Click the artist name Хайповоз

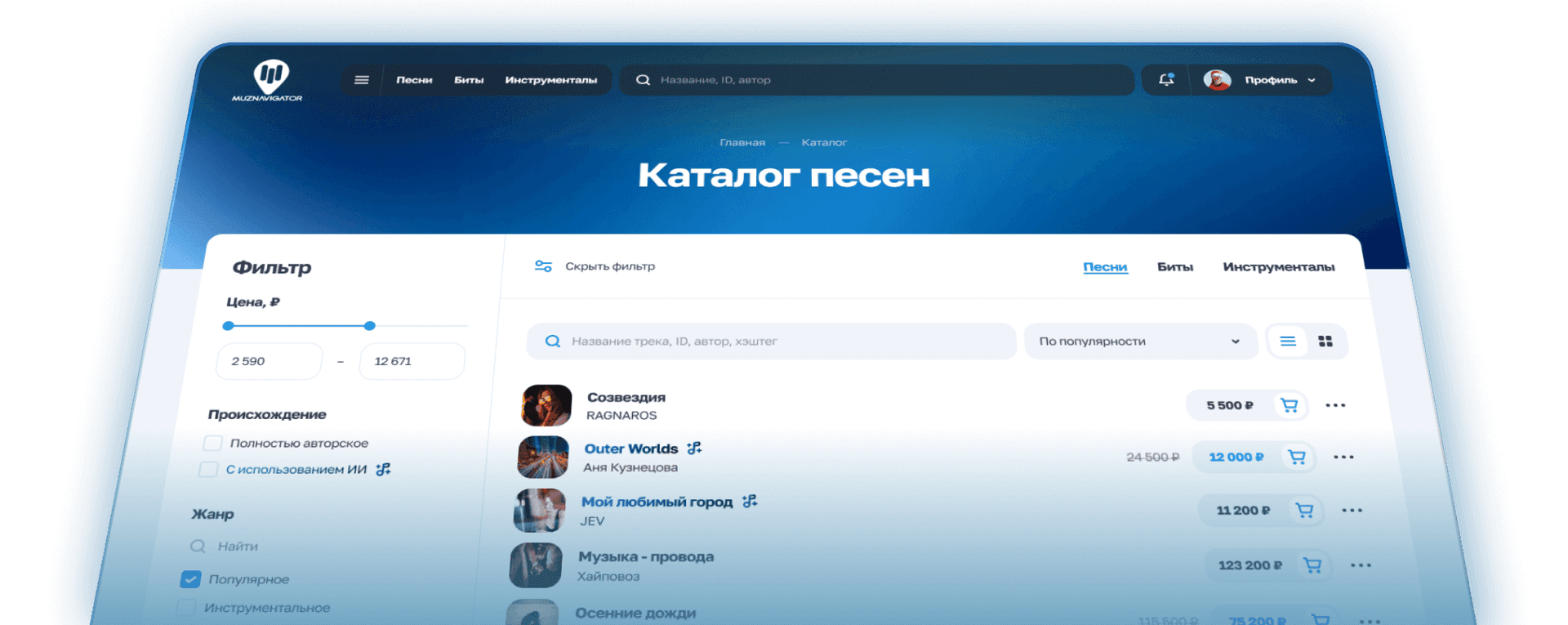click(608, 576)
